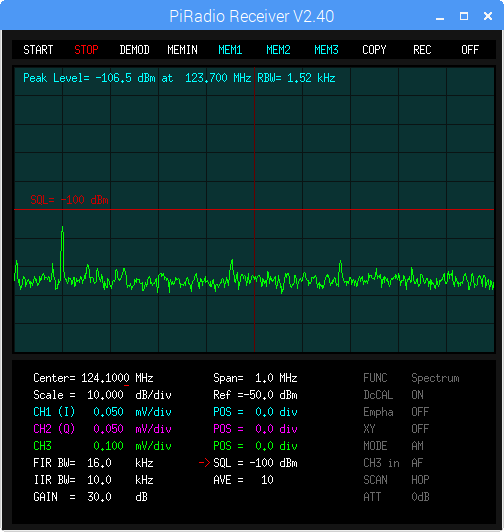Click the red STOP button
The height and width of the screenshot is (532, 504).
(86, 50)
